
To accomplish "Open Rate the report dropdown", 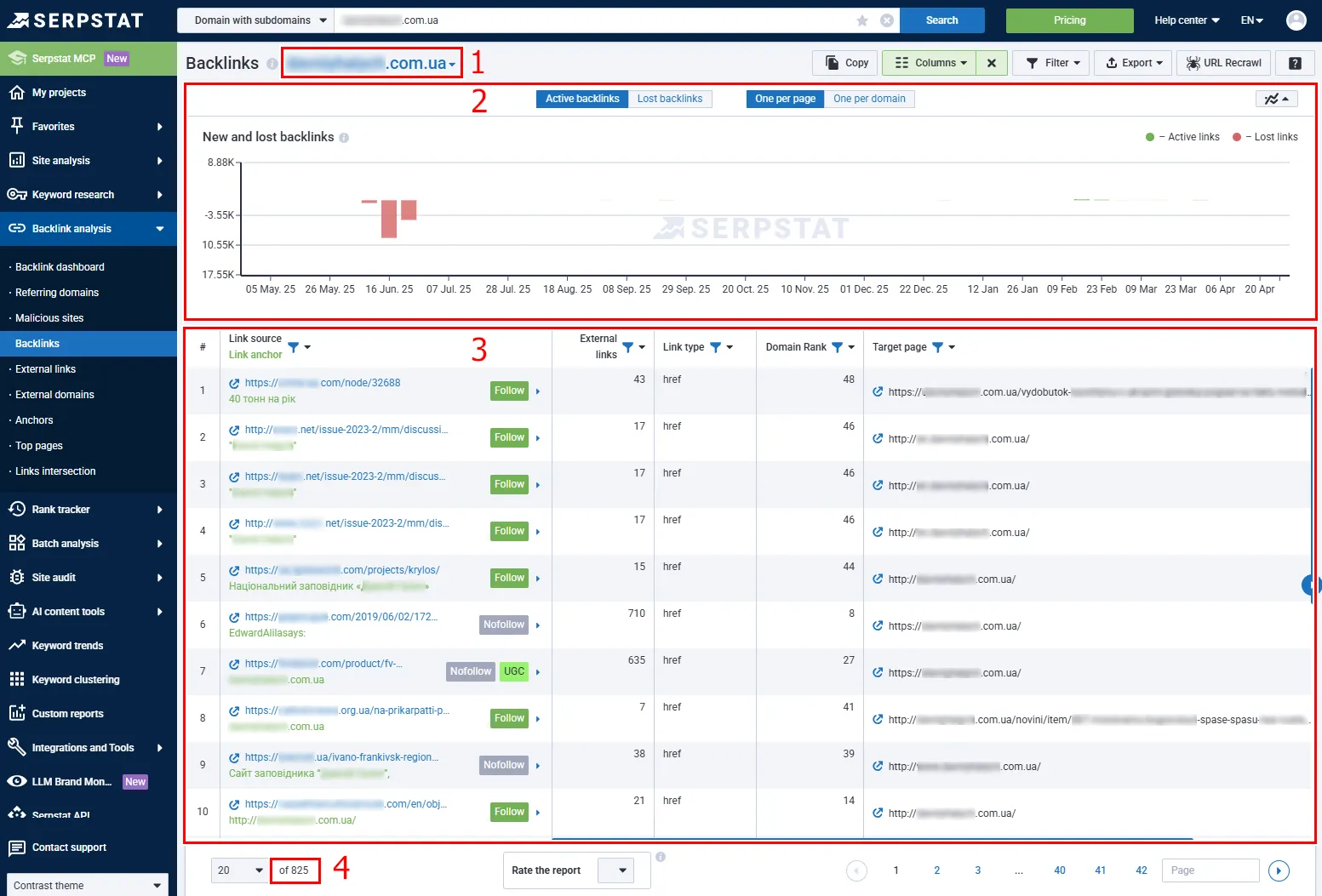I will (x=615, y=870).
